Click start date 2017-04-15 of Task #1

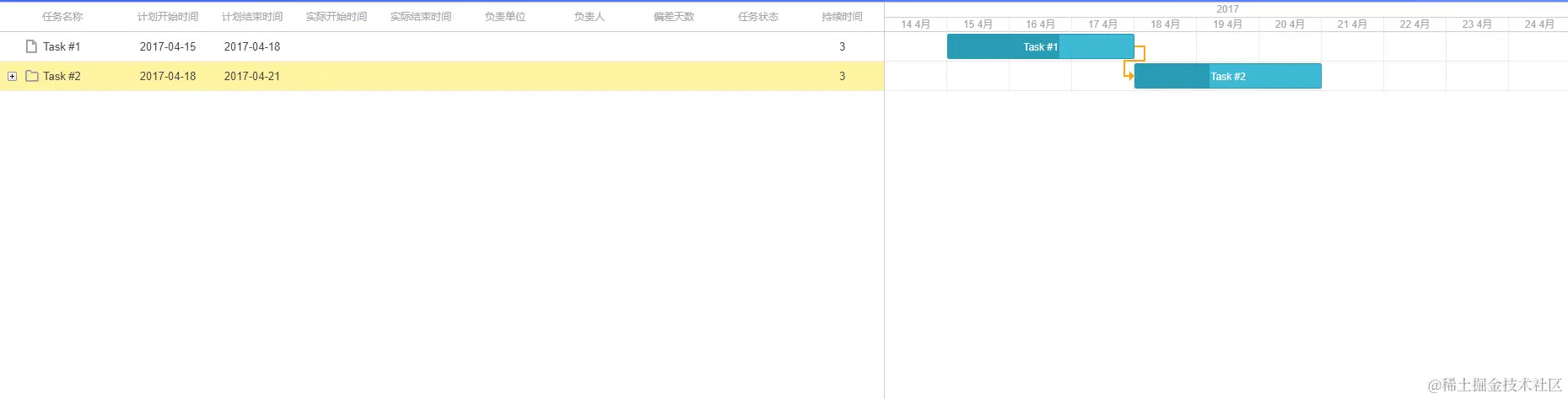coord(168,46)
